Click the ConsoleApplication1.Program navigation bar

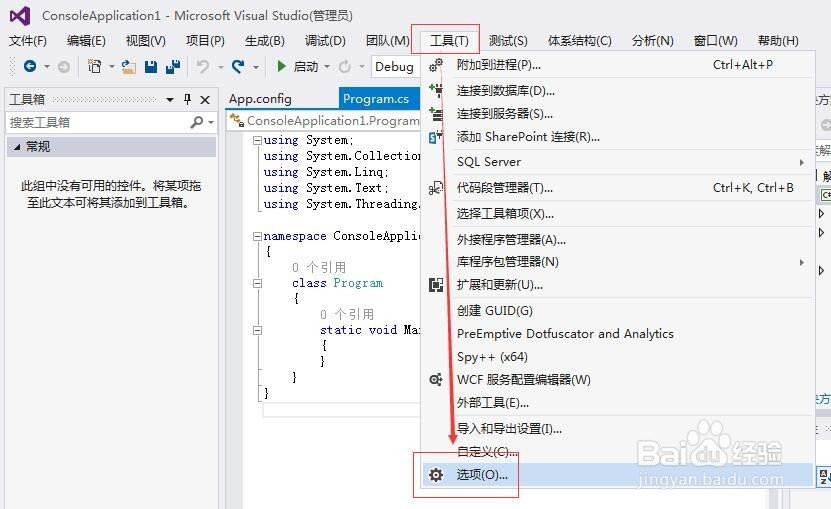pyautogui.click(x=323, y=121)
